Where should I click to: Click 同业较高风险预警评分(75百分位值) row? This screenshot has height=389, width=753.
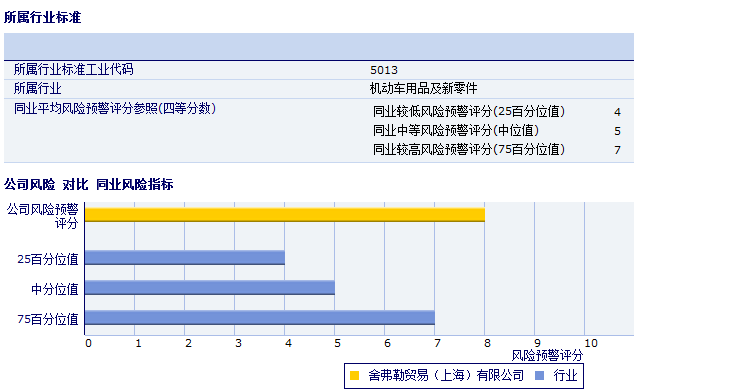[x=497, y=149]
